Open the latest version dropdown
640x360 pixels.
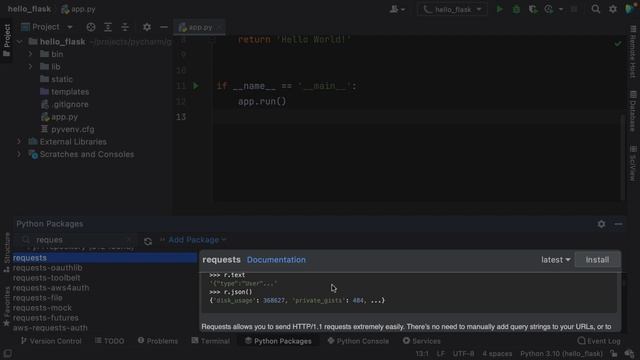tap(556, 260)
